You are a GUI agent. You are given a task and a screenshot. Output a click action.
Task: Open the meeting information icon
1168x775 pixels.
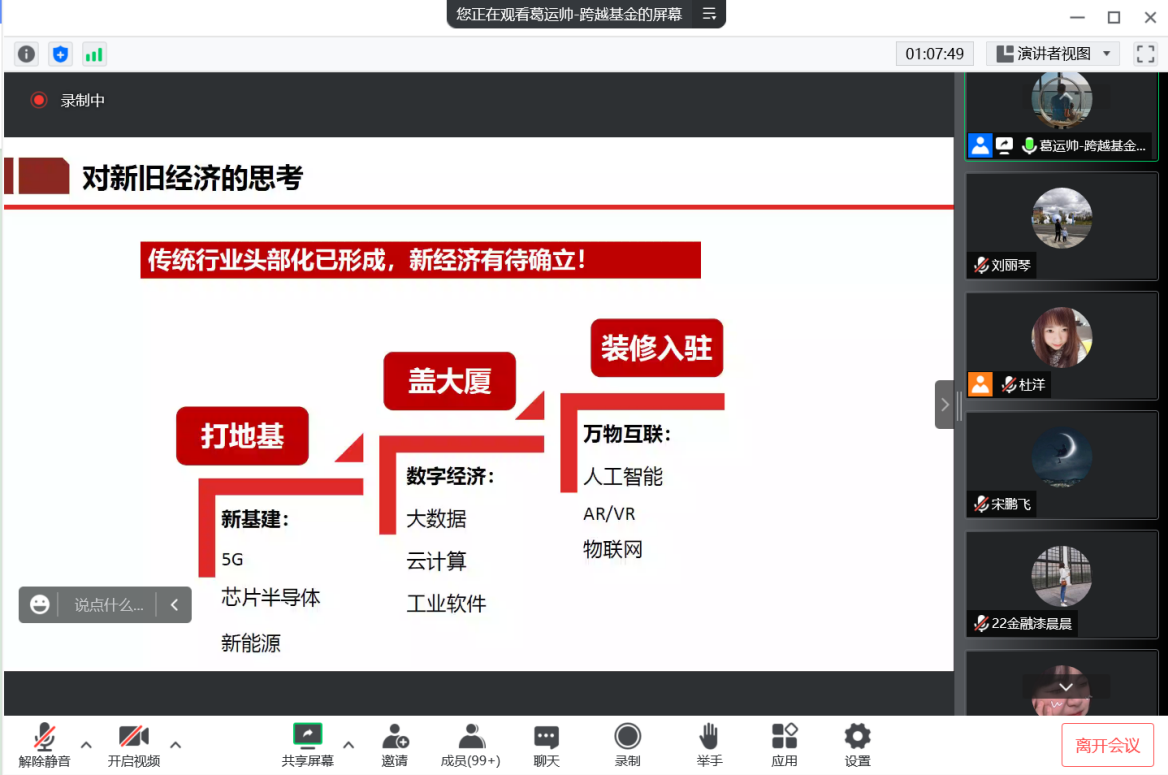click(27, 54)
